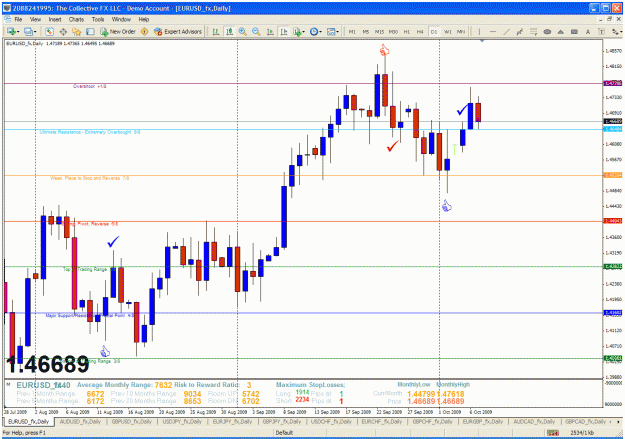This screenshot has height=439, width=625.
Task: Select the Rectangle drawing tool
Action: click(574, 31)
